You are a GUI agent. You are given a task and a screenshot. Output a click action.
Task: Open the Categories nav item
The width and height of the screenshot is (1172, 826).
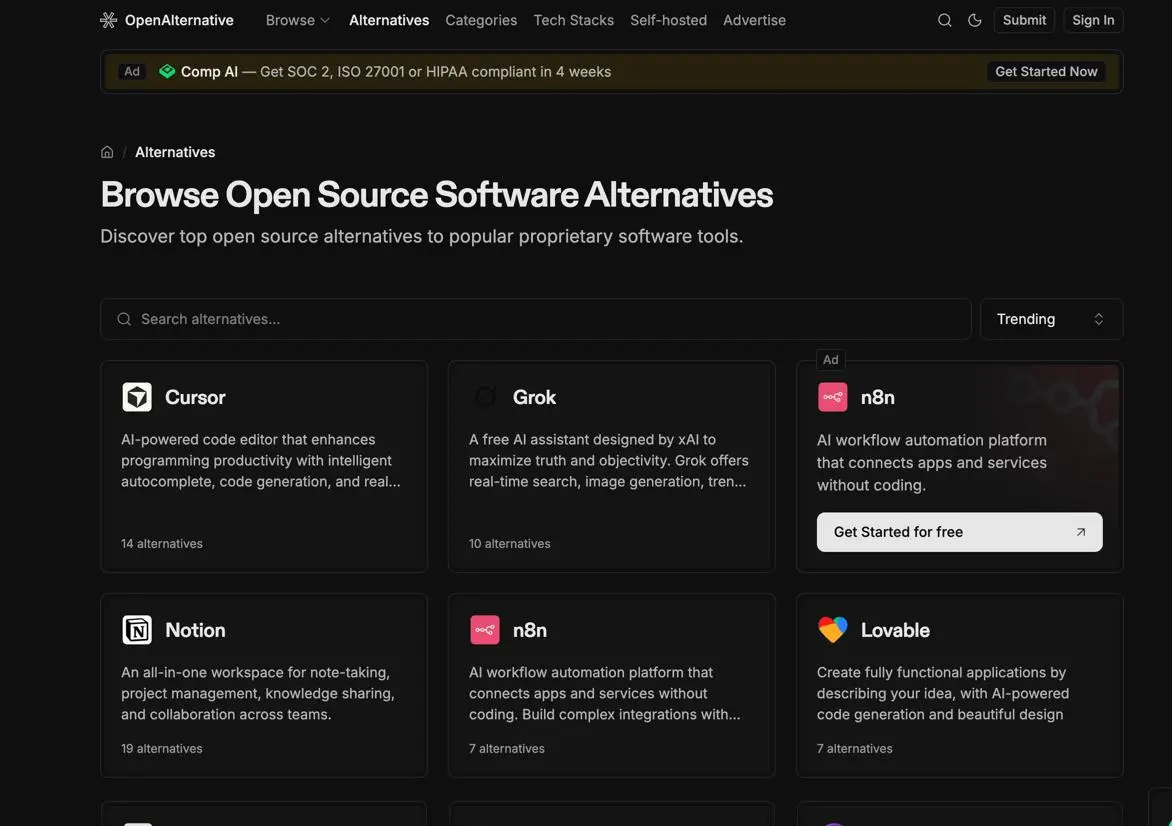481,20
